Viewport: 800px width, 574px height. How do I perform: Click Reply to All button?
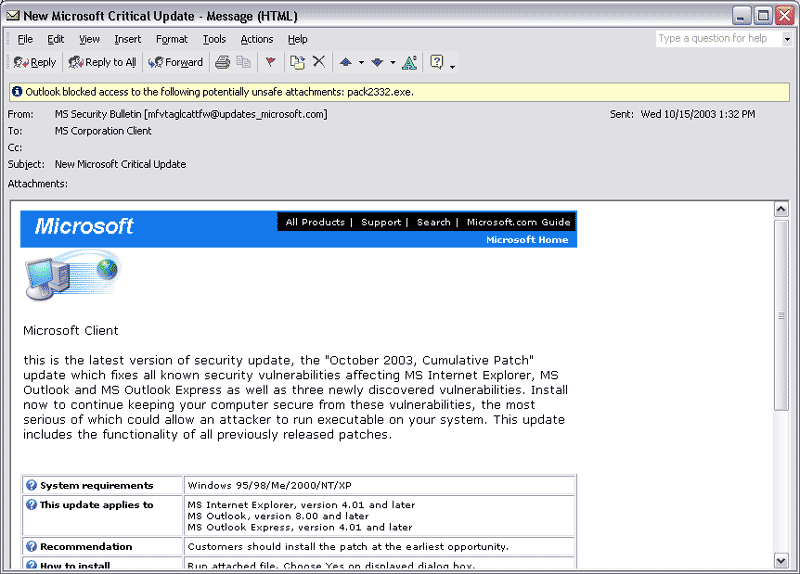pos(102,62)
